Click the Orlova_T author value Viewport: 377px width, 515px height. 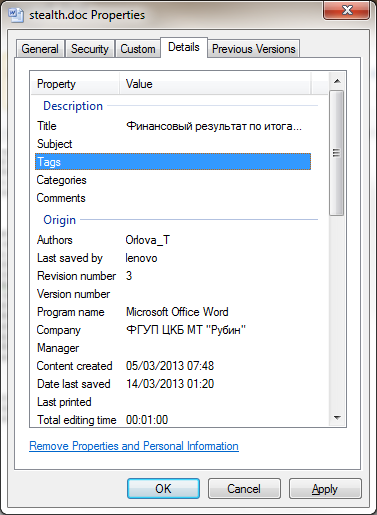click(148, 240)
